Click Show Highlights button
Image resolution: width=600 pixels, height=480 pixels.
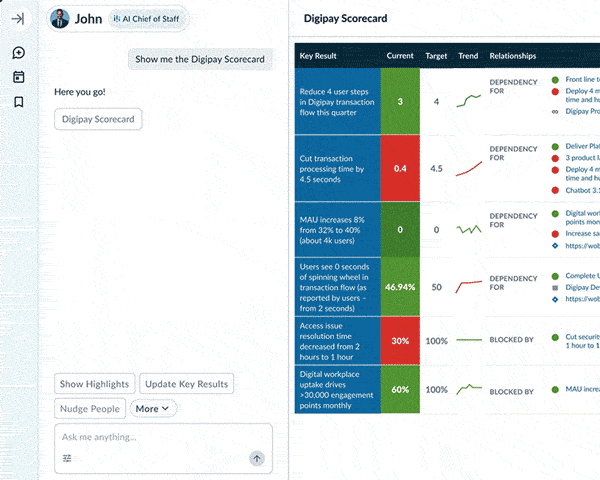pyautogui.click(x=95, y=384)
